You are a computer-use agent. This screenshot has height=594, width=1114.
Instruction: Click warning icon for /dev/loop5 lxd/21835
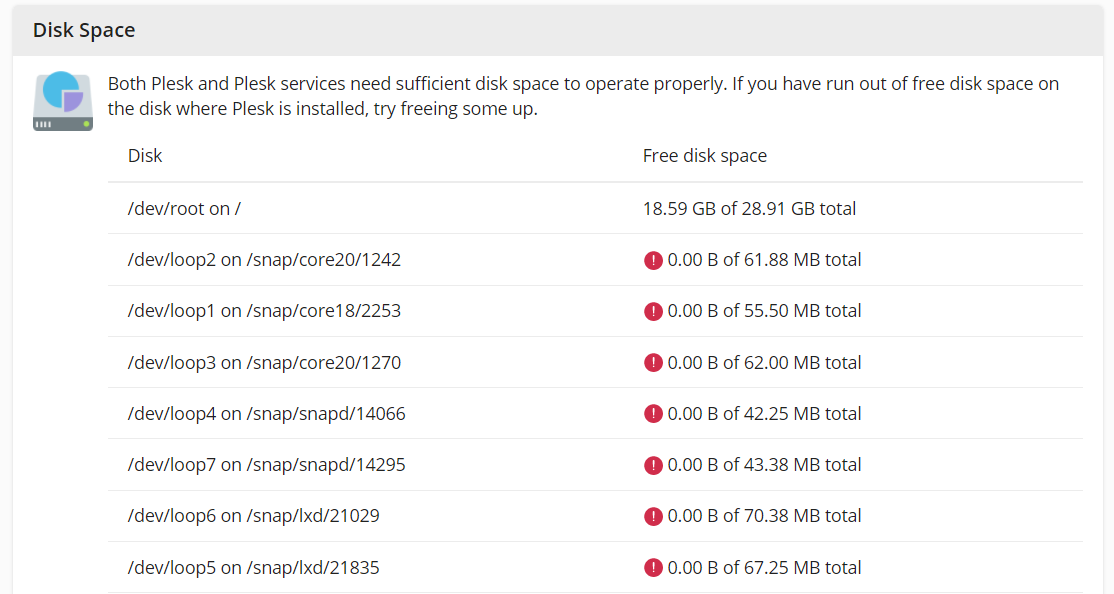[x=653, y=568]
